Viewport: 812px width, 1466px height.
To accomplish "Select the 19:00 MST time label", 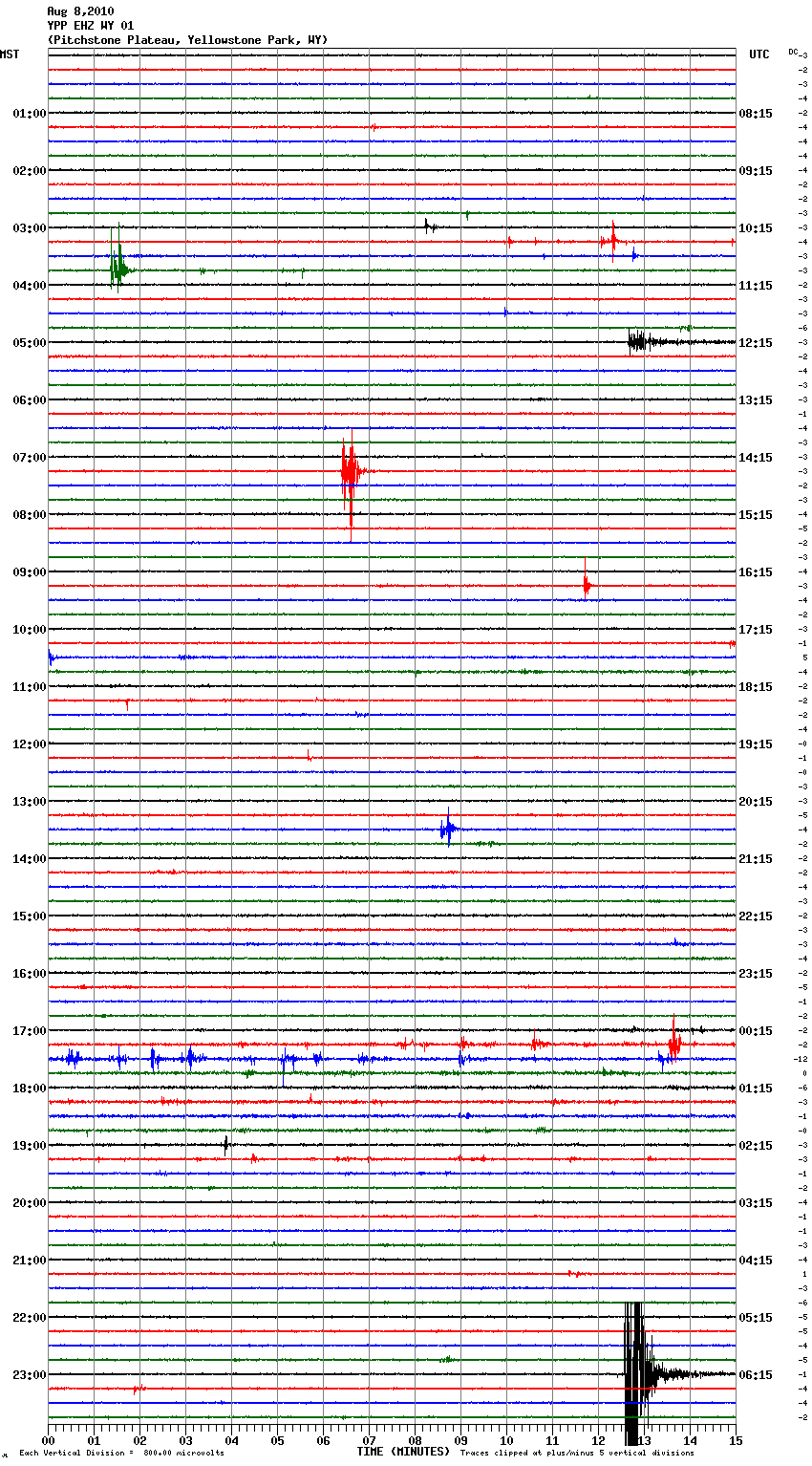I will pos(30,1146).
